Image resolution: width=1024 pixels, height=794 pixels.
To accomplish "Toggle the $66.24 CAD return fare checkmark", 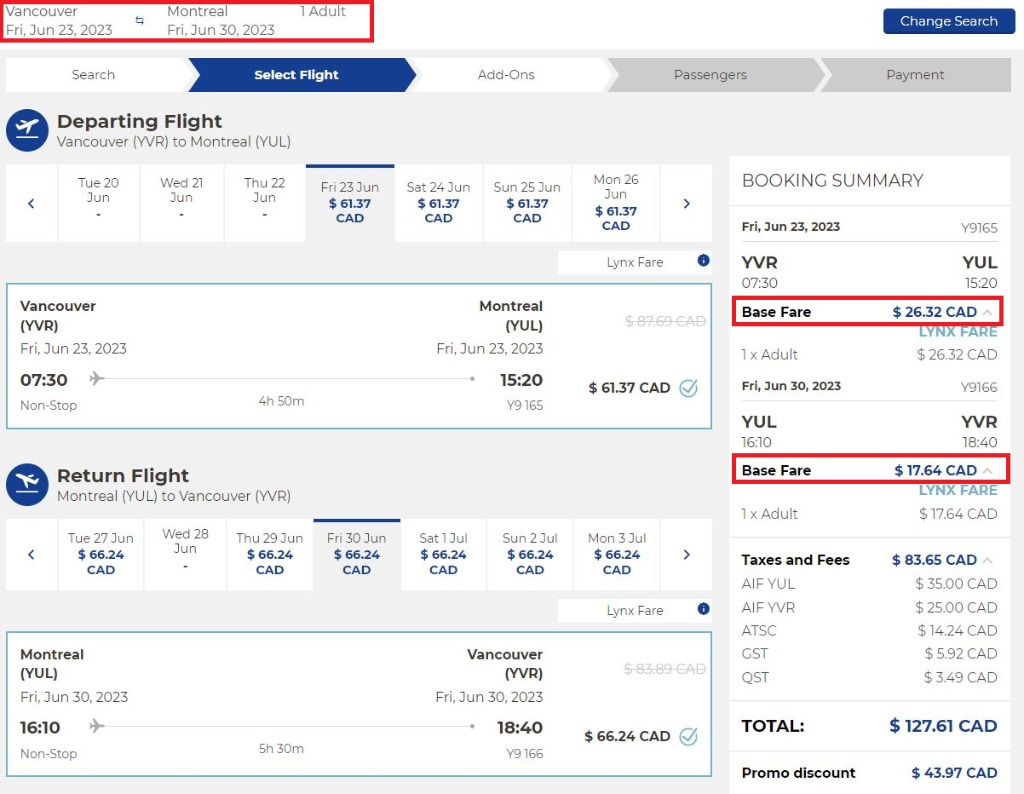I will [688, 736].
